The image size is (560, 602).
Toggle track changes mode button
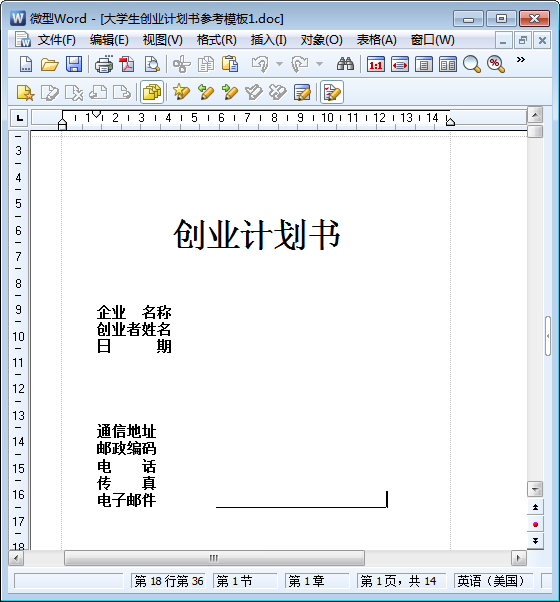pos(332,93)
